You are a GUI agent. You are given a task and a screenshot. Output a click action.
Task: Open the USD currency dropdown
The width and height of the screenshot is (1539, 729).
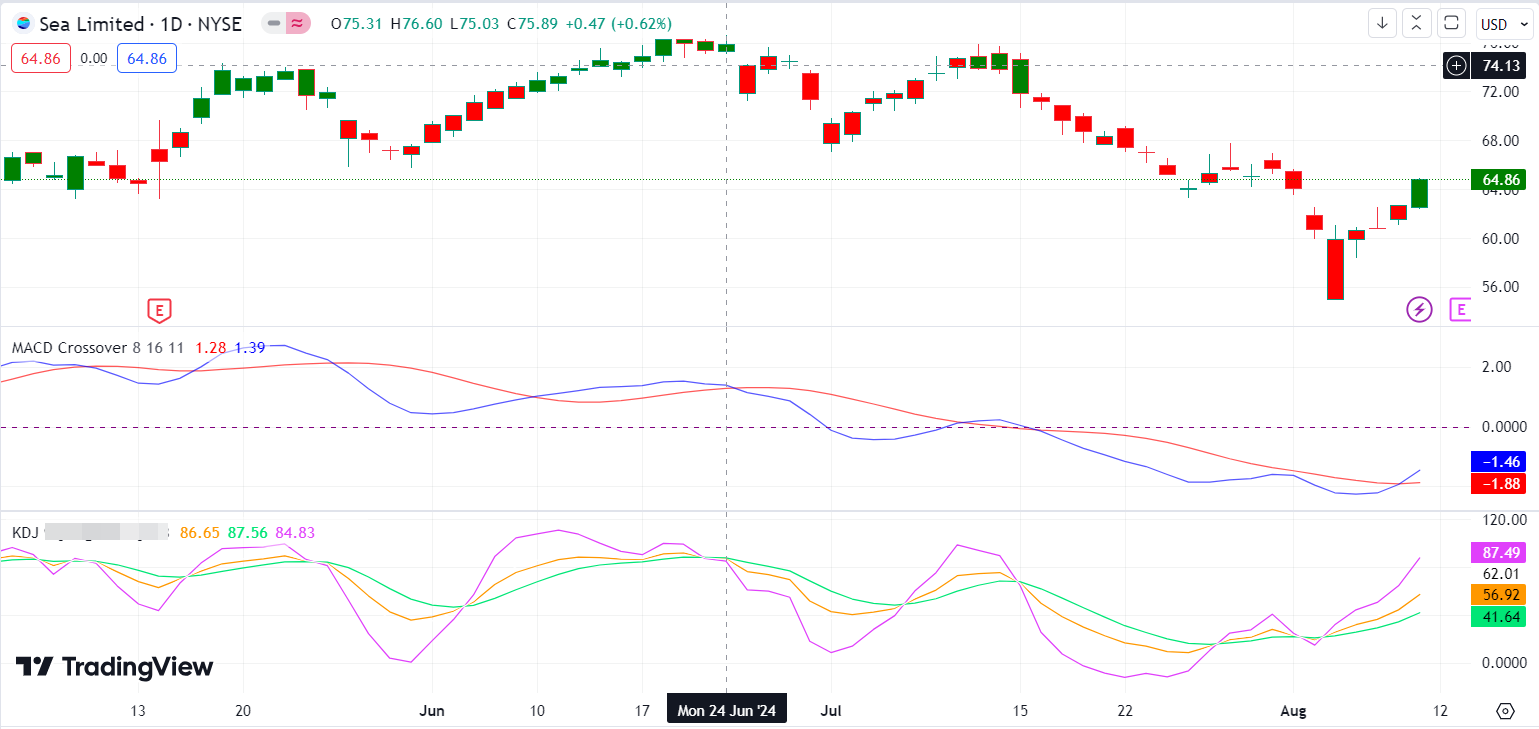coord(1505,23)
